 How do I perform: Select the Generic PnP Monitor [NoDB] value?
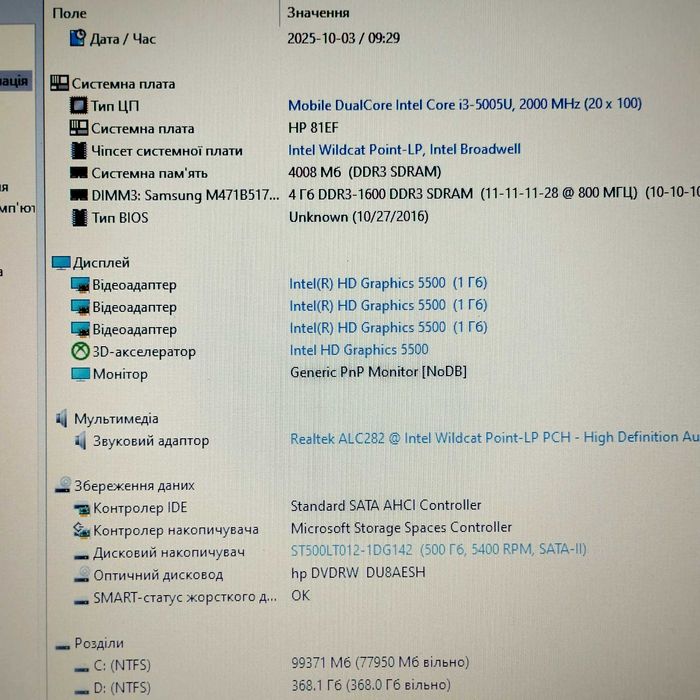[379, 372]
